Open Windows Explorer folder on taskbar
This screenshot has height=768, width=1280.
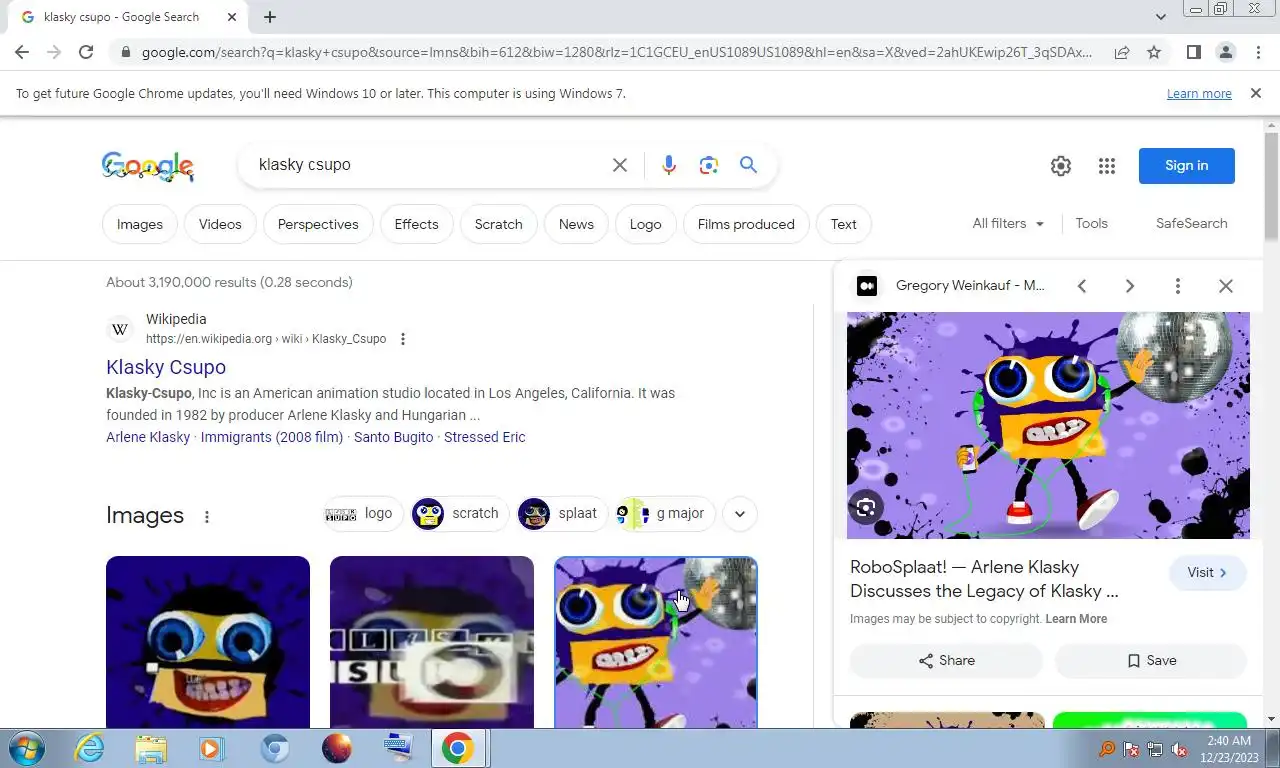151,748
